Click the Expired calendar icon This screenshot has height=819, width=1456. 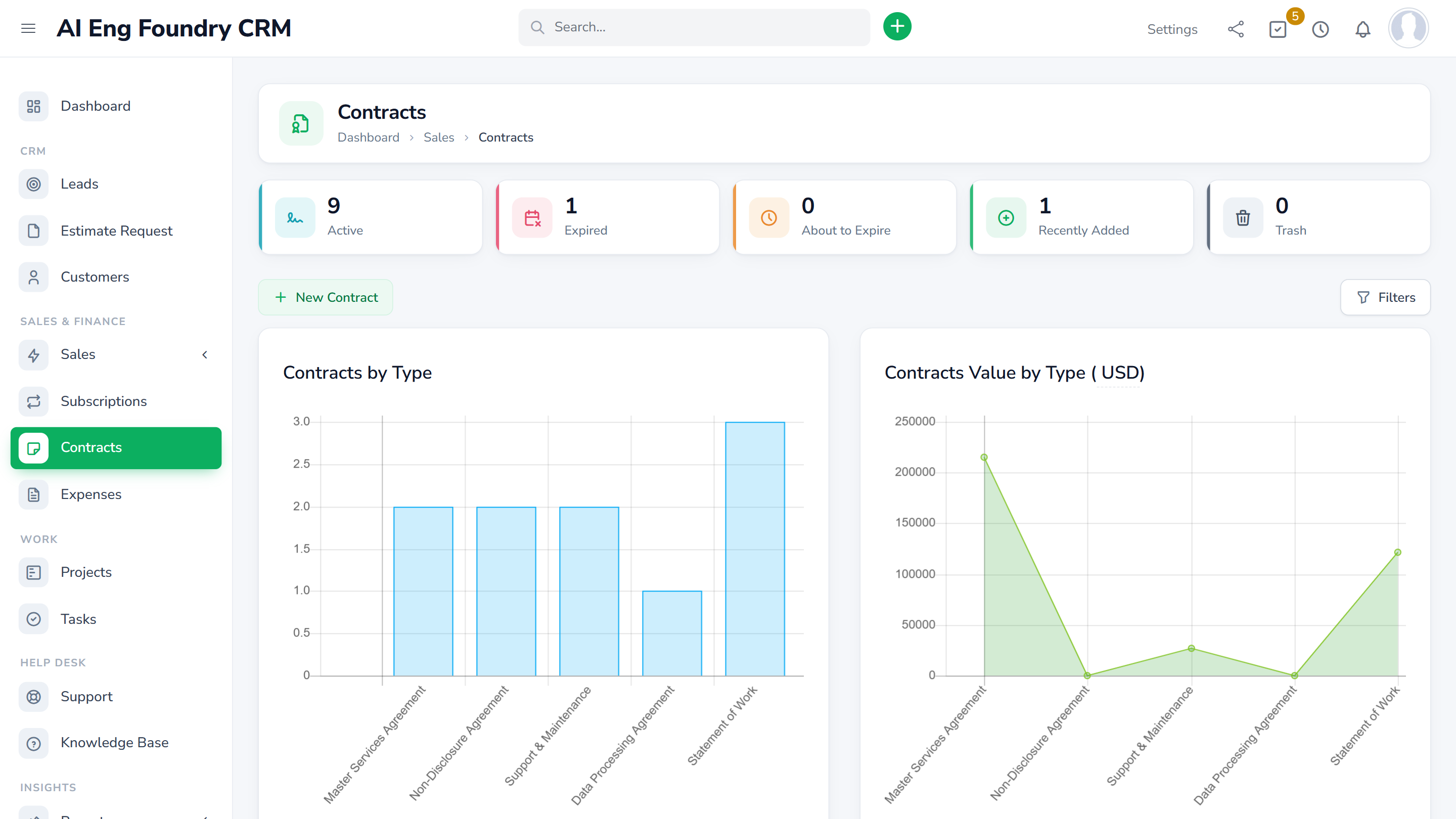(532, 217)
